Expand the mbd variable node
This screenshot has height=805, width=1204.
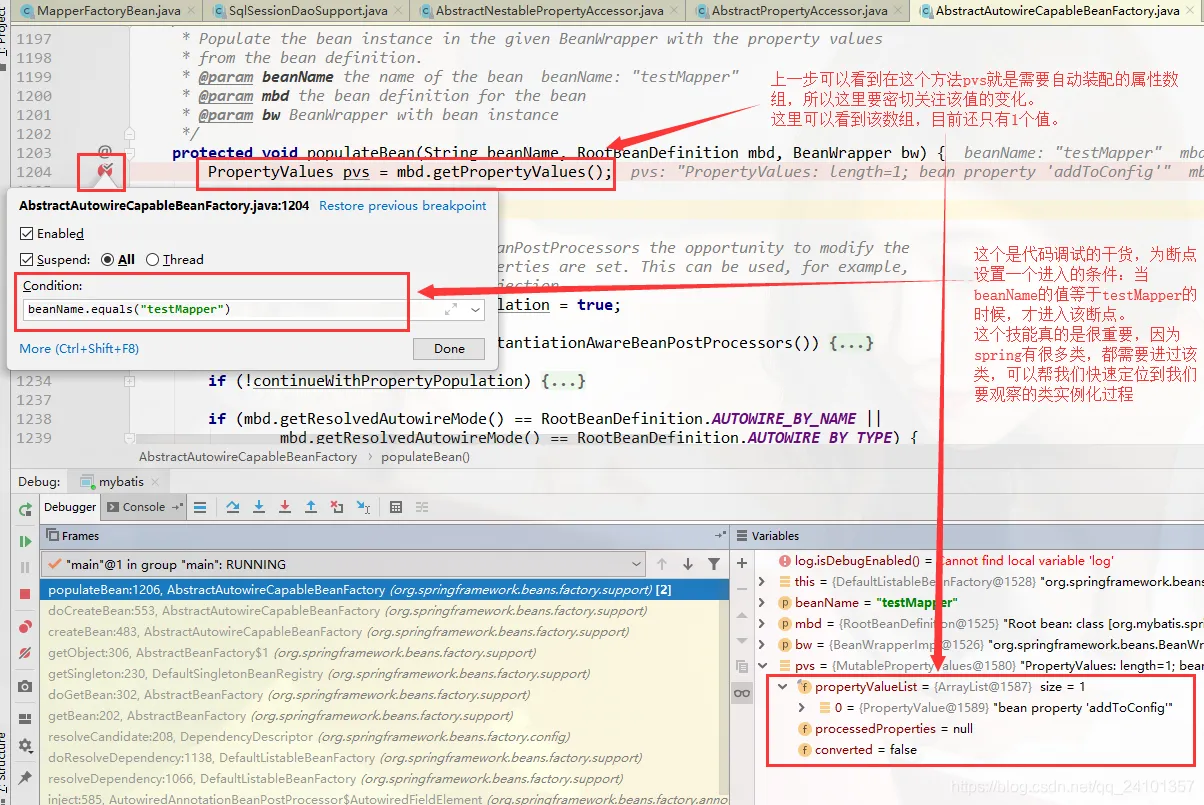(762, 623)
